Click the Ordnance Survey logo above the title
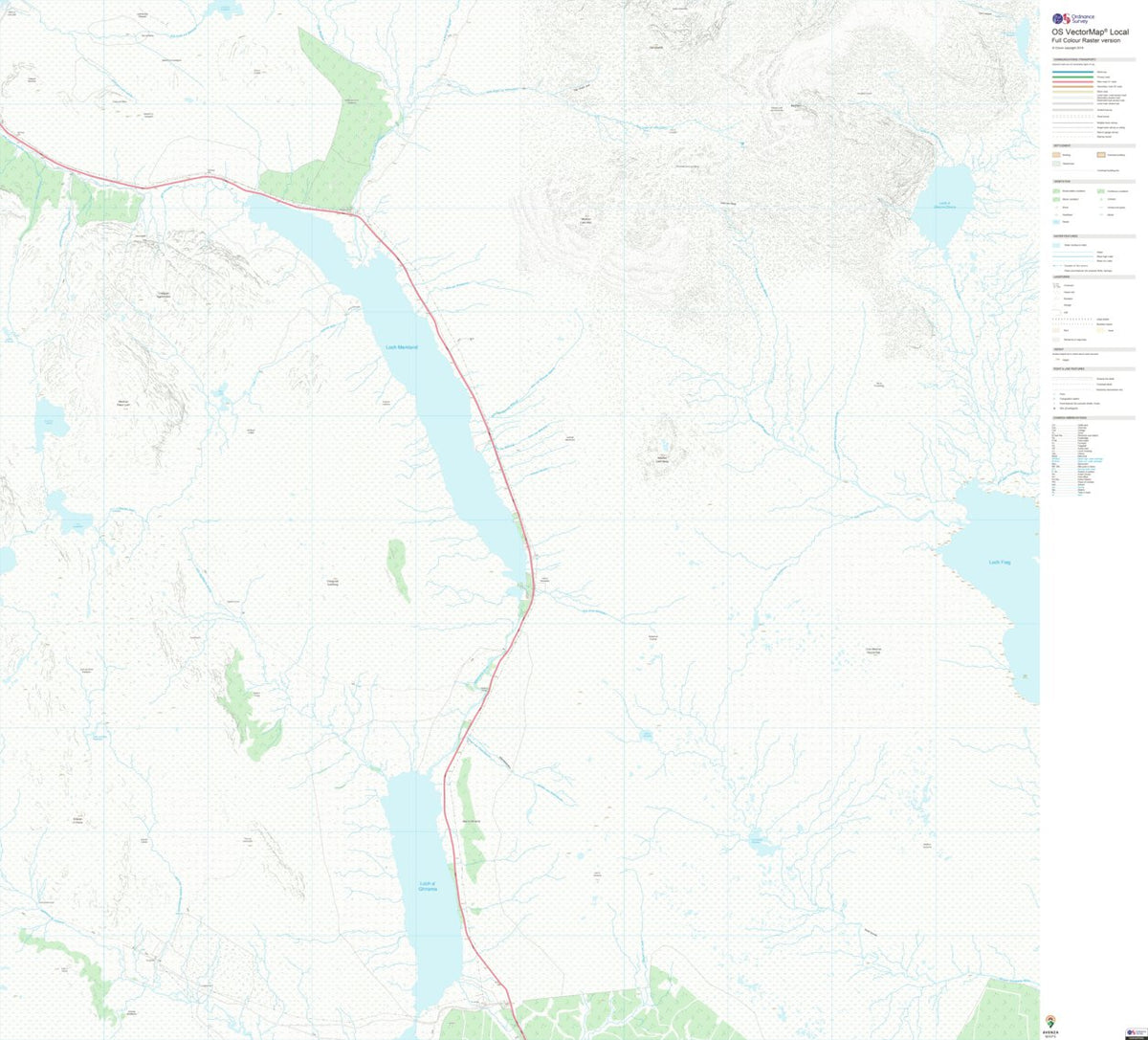Screen dimensions: 1148x1040 [x=1062, y=18]
